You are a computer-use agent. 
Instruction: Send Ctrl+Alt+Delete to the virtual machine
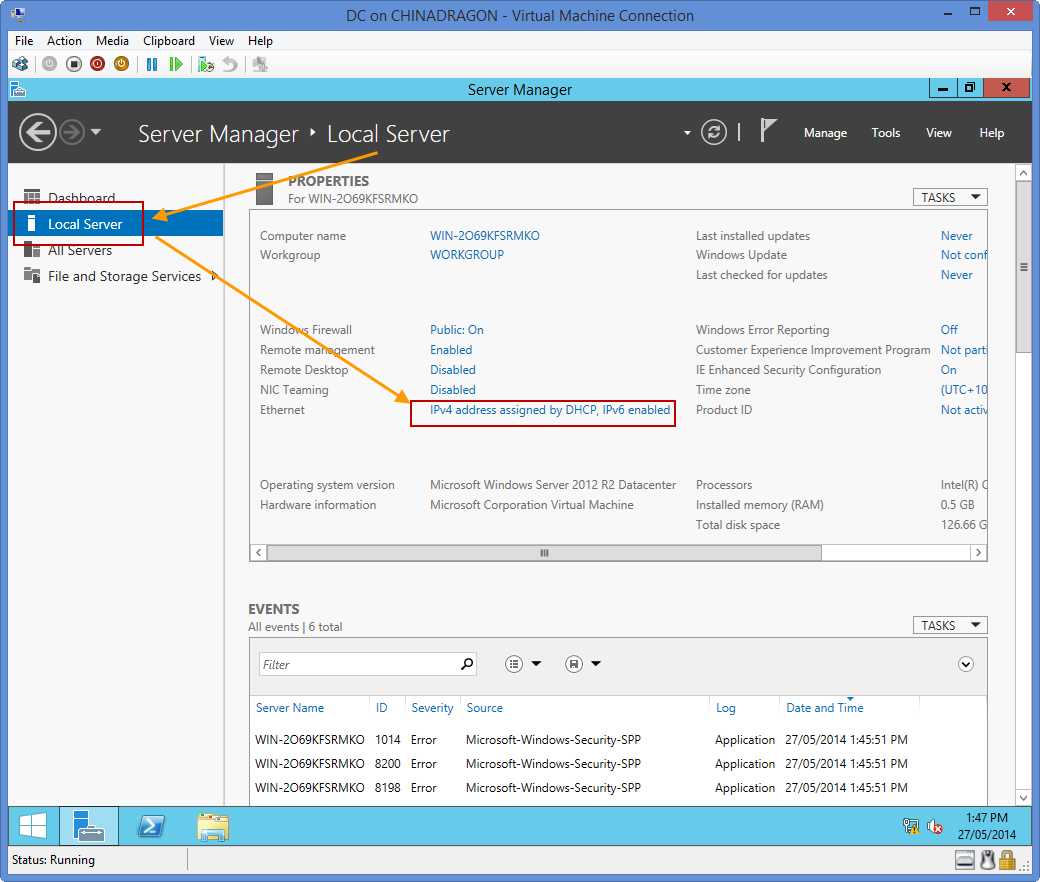20,64
